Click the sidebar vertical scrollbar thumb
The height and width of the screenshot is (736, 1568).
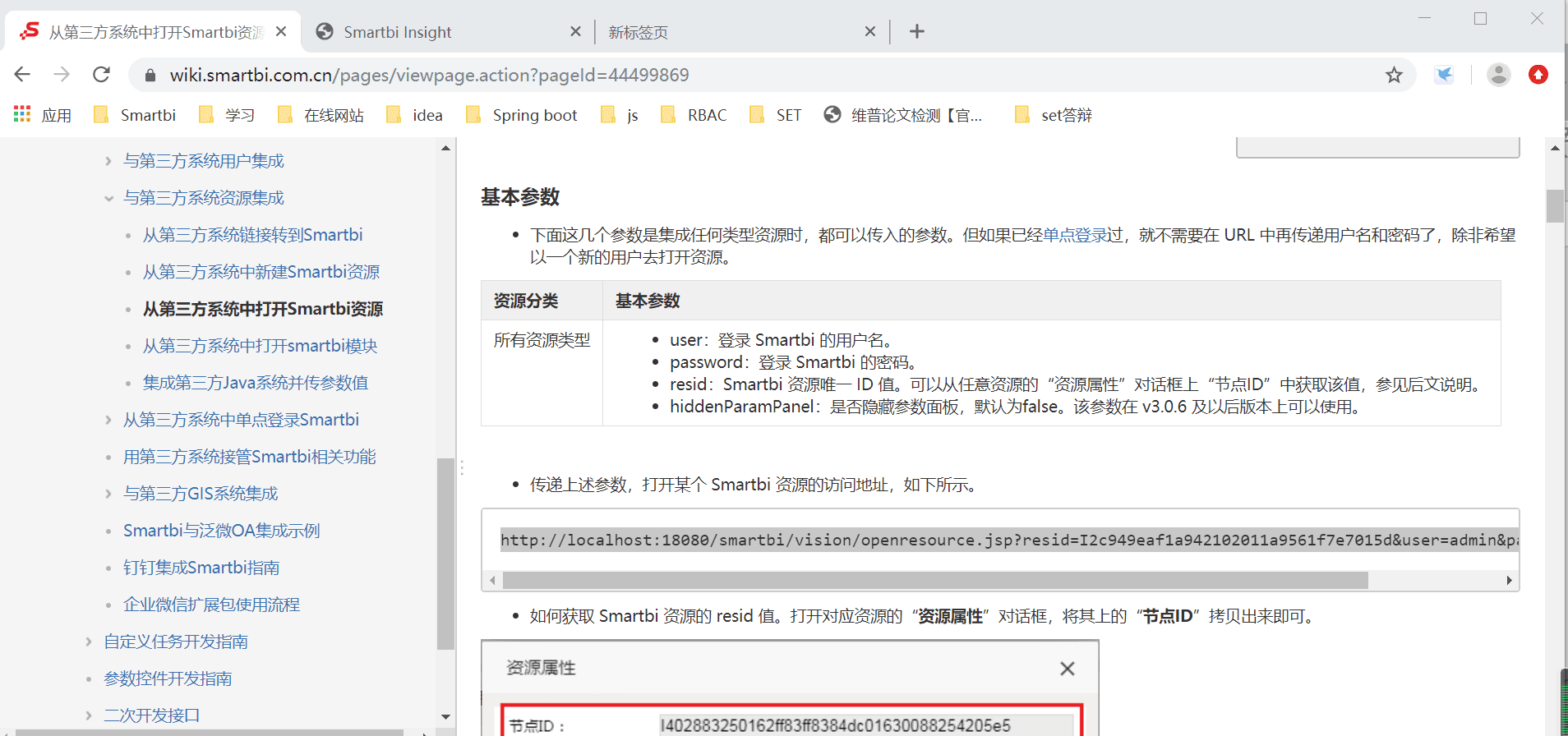pyautogui.click(x=445, y=554)
